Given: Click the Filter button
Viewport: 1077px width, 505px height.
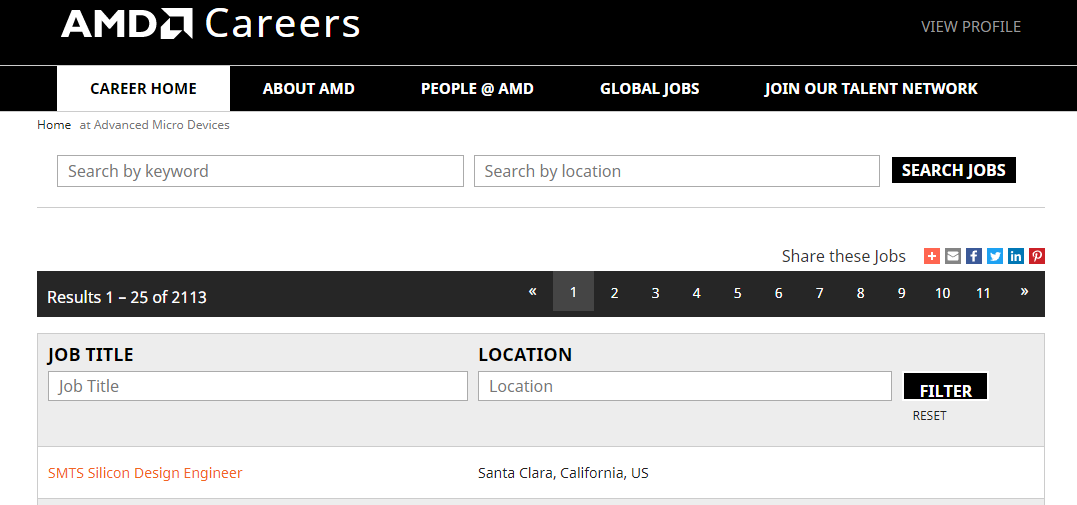Looking at the screenshot, I should point(945,387).
